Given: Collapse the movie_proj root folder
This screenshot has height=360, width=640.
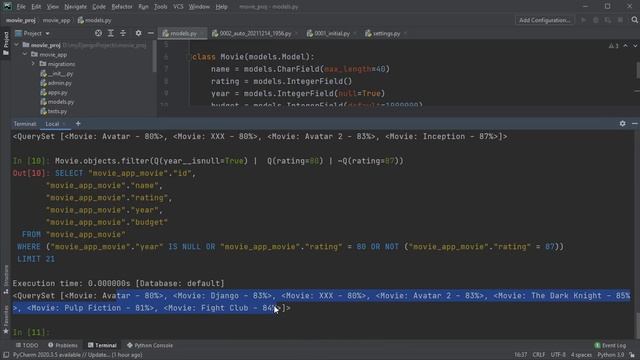Looking at the screenshot, I should (17, 45).
